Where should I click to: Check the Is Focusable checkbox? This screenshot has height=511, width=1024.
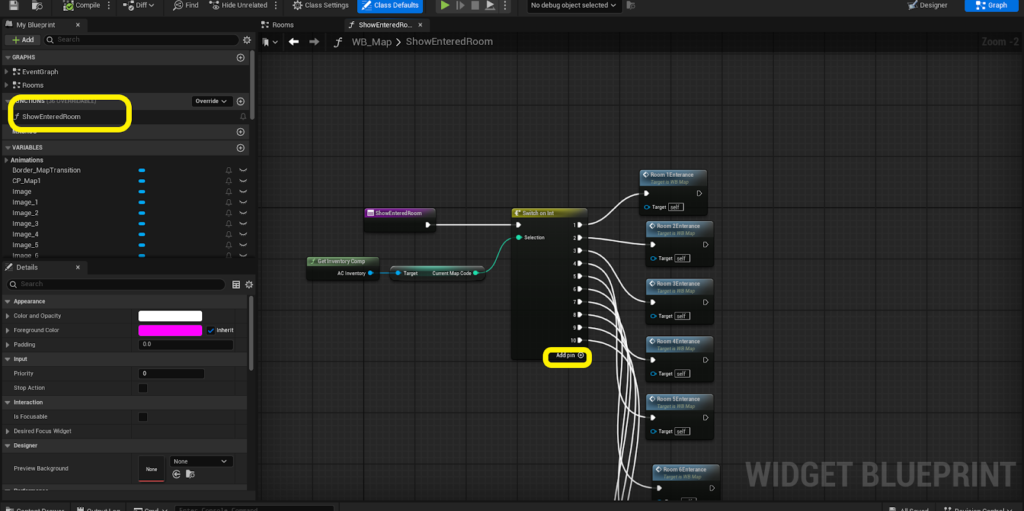click(143, 417)
